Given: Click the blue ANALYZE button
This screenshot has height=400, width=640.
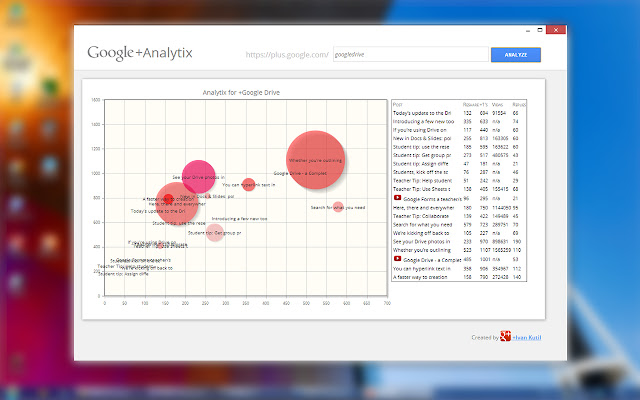Looking at the screenshot, I should [516, 55].
